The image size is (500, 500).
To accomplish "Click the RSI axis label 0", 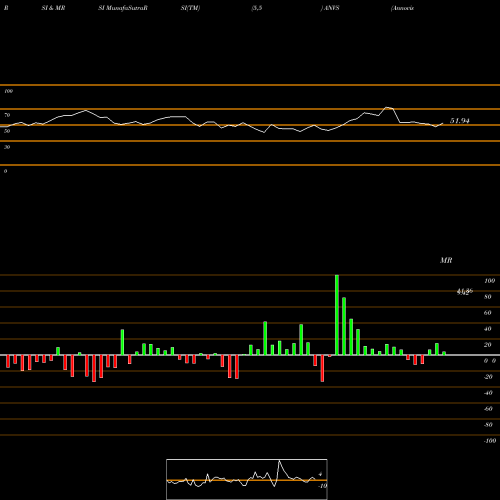I will click(x=5, y=171).
